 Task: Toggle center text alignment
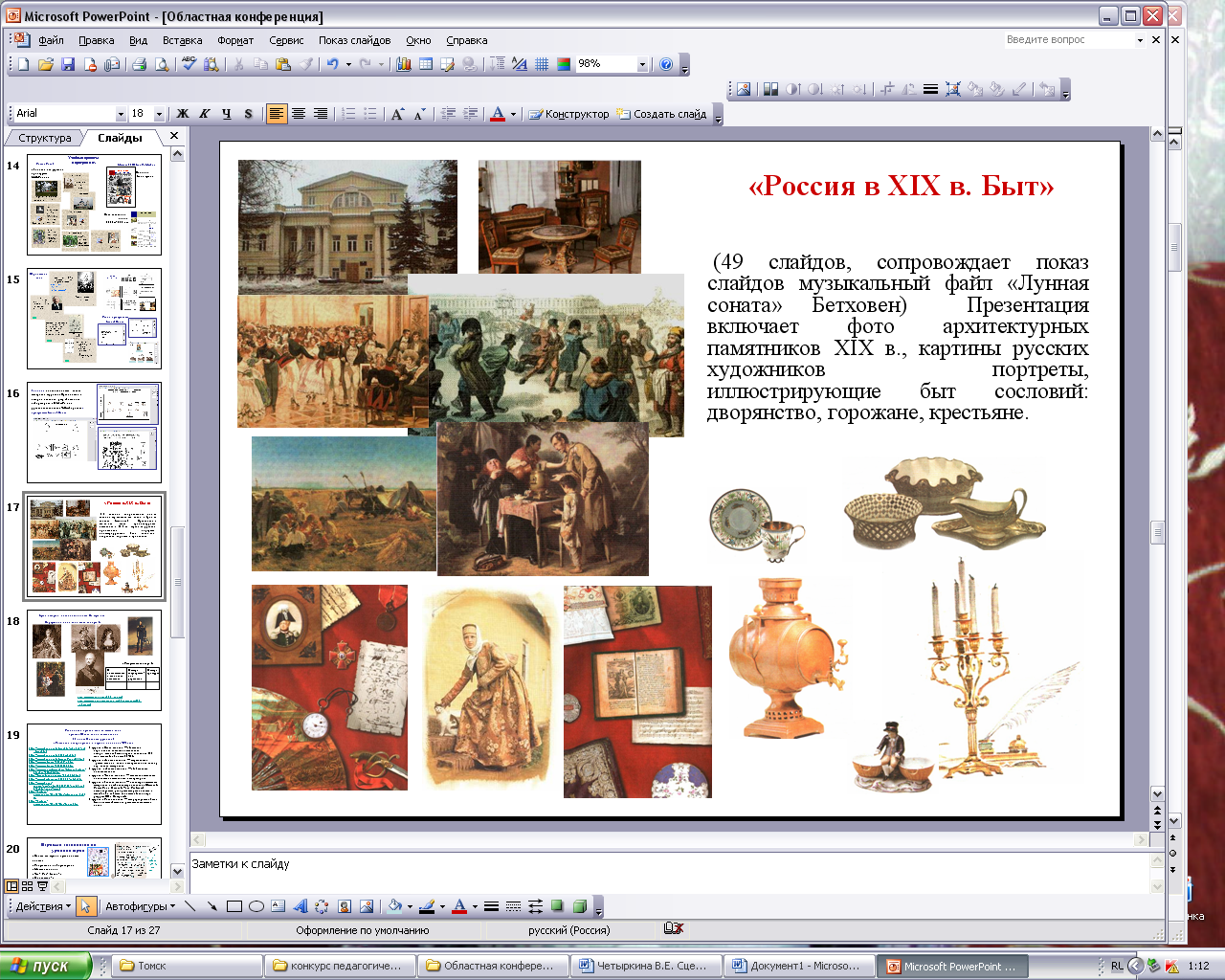click(299, 114)
